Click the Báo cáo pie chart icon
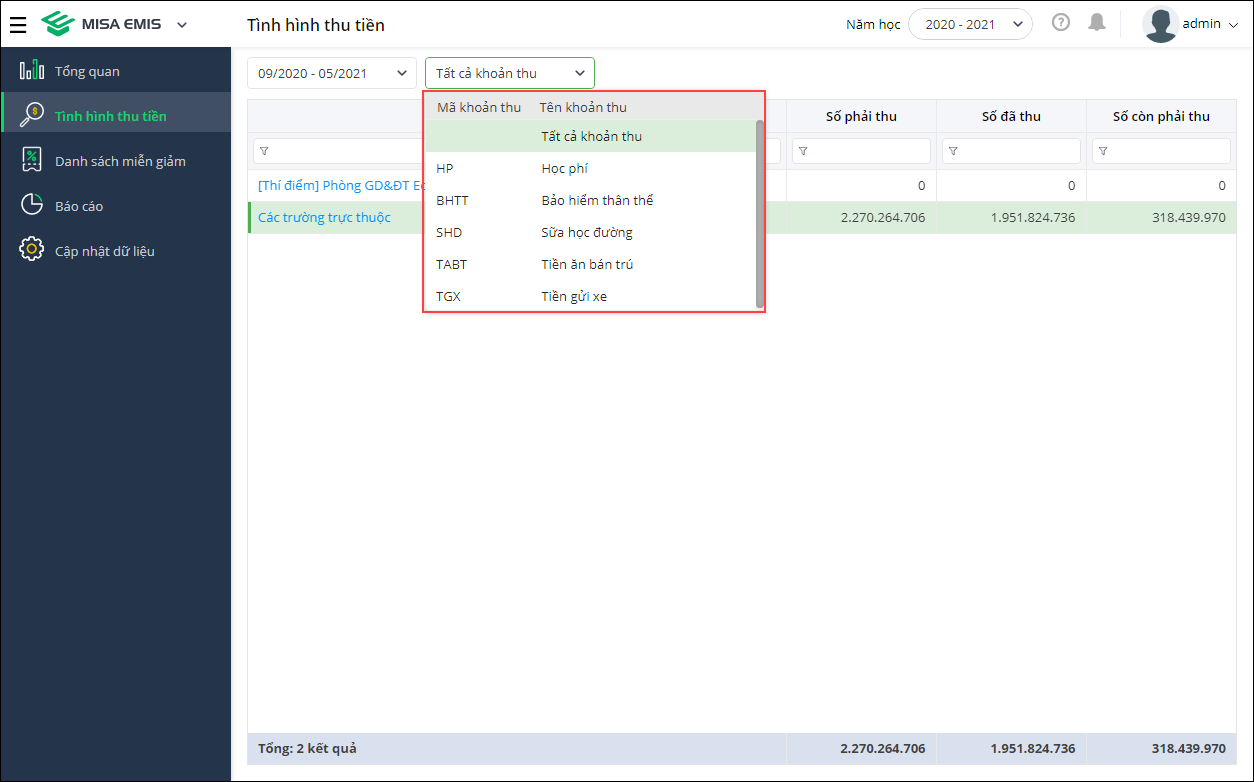 [x=32, y=205]
